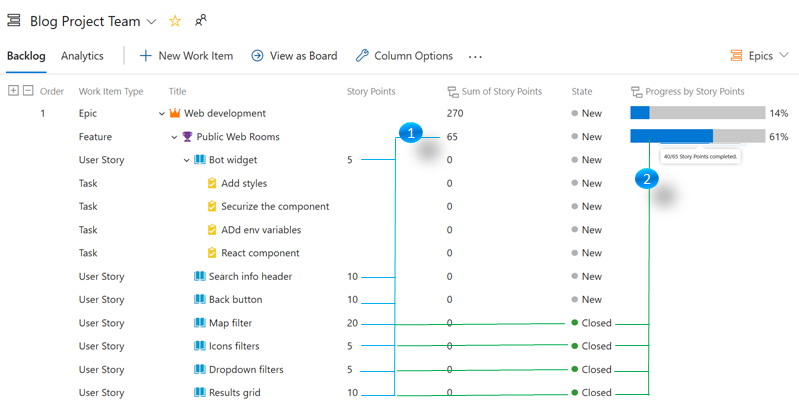Switch to the Backlog tab
799x404 pixels.
click(26, 56)
